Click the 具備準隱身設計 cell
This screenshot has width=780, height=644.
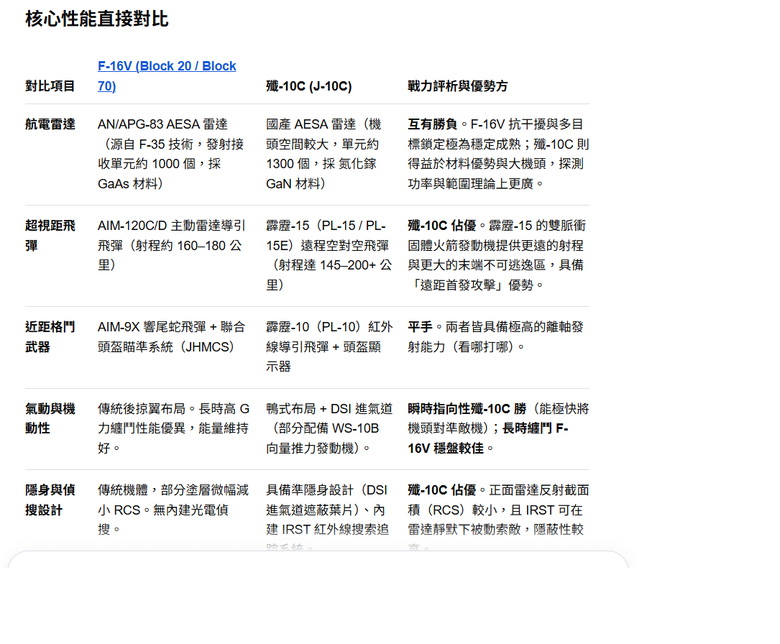tap(327, 517)
